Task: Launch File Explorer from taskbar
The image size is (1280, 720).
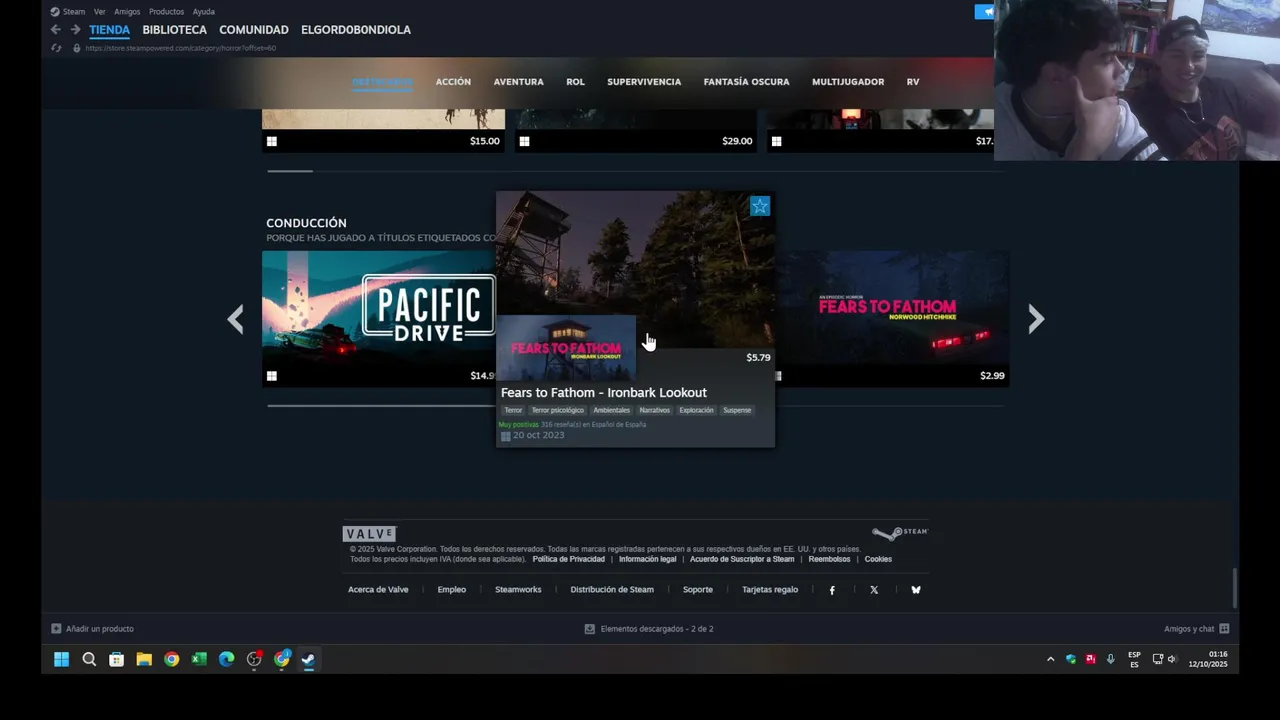Action: [144, 659]
